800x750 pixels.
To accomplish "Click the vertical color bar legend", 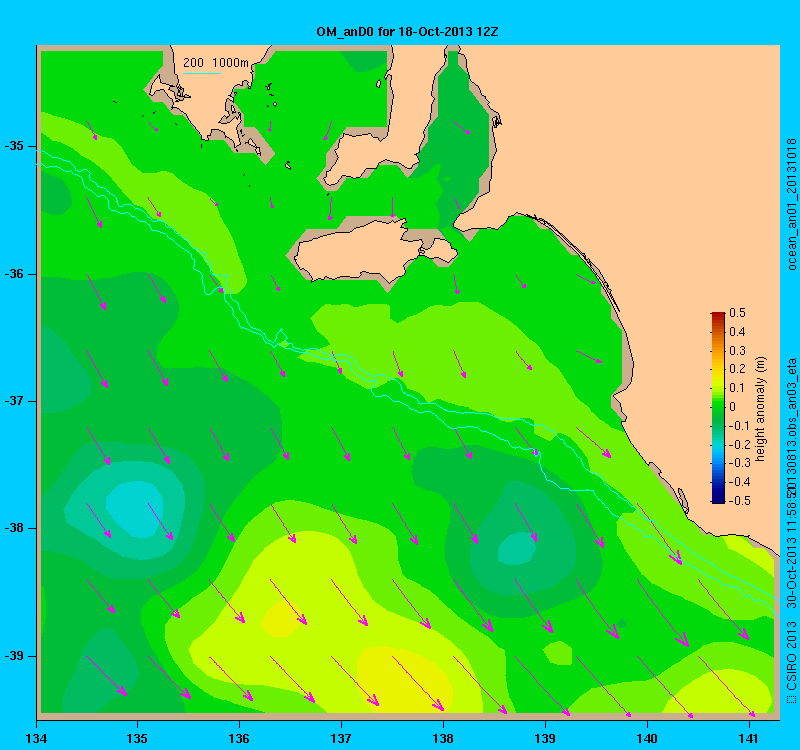I will pyautogui.click(x=718, y=407).
